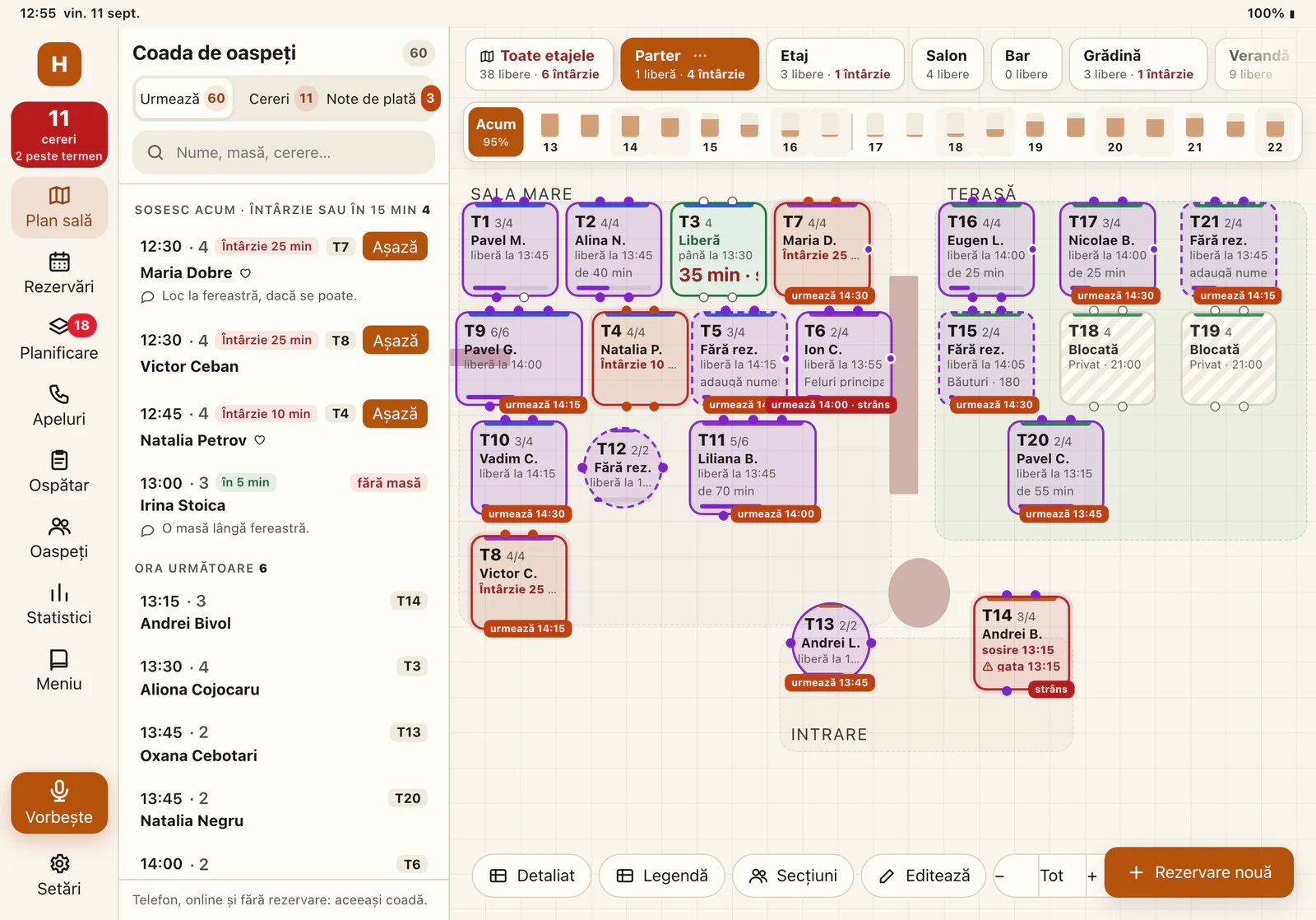Image resolution: width=1316 pixels, height=920 pixels.
Task: Zoom out with minus stepper
Action: (1000, 876)
